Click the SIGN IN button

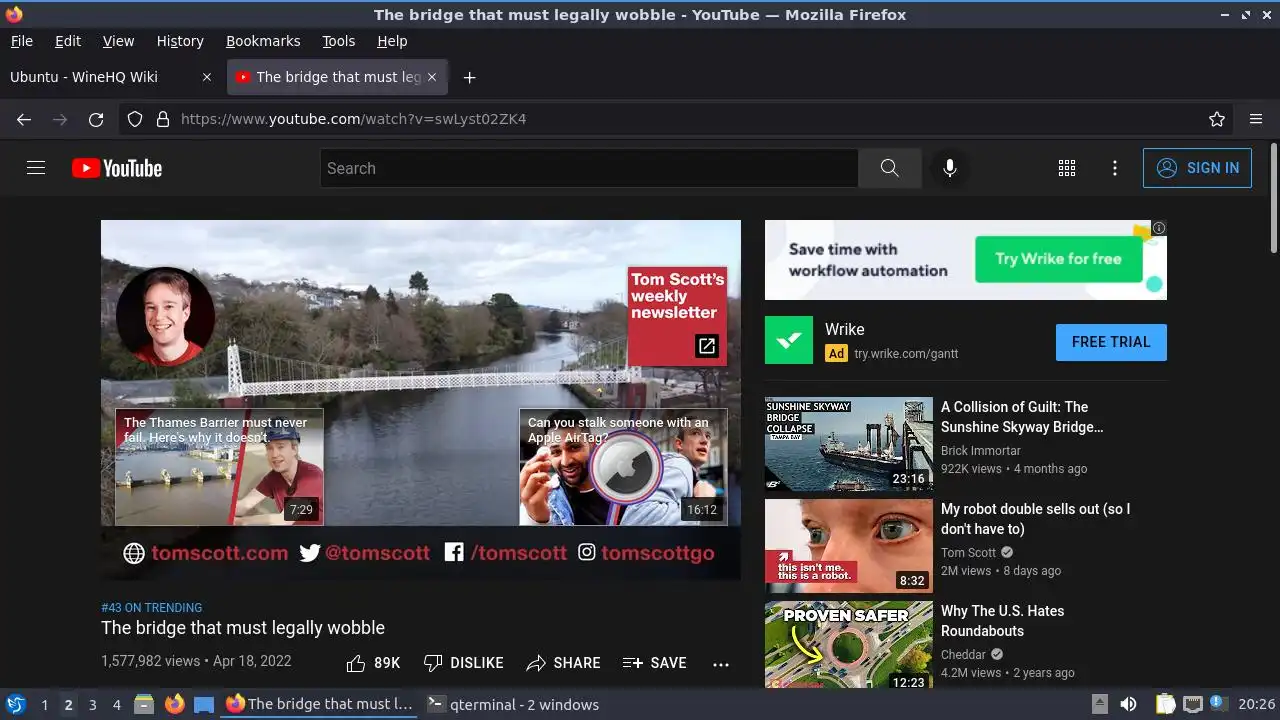[x=1197, y=168]
